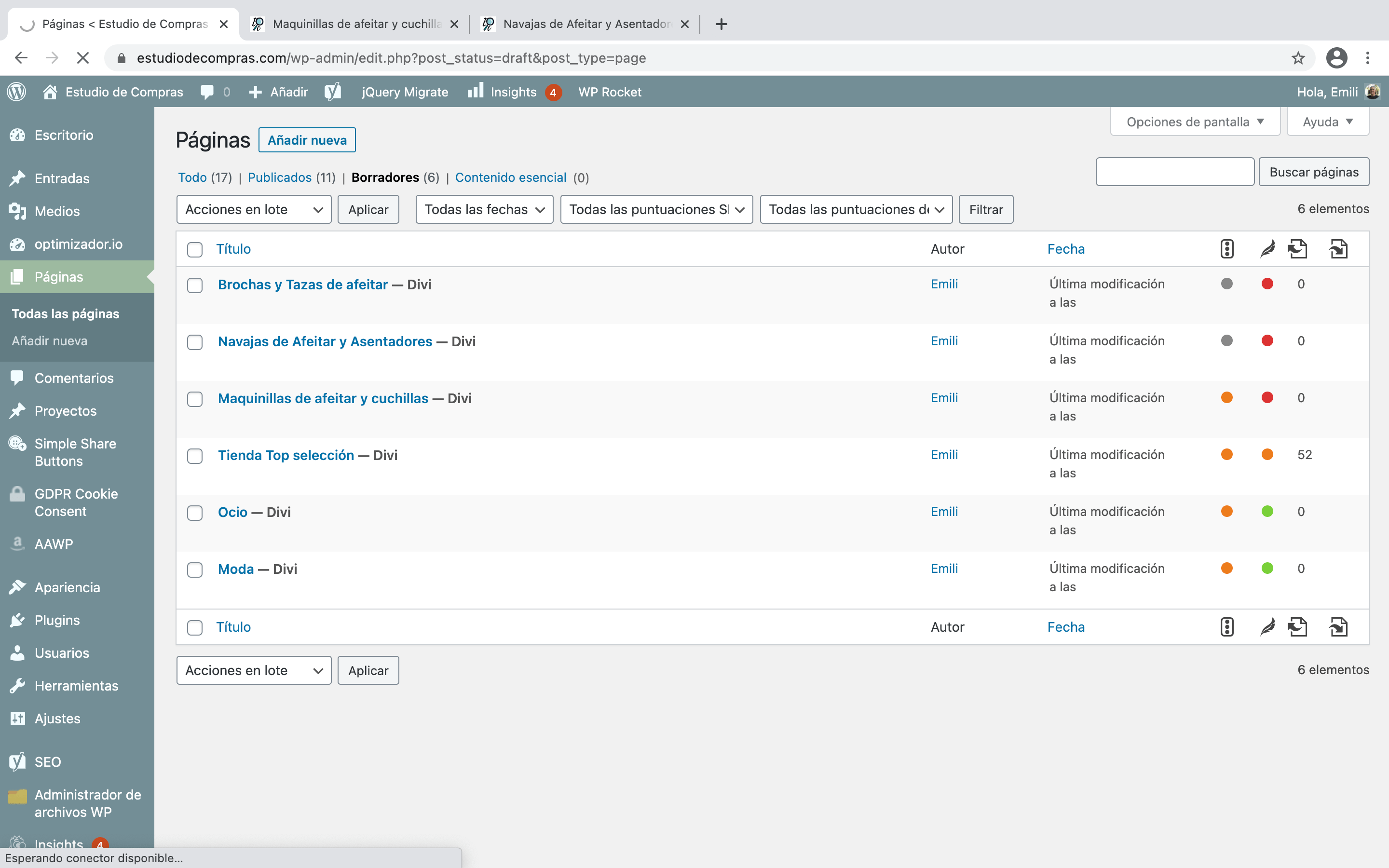Screen dimensions: 1389x868
Task: Open Todas las fechas dropdown
Action: click(x=484, y=210)
